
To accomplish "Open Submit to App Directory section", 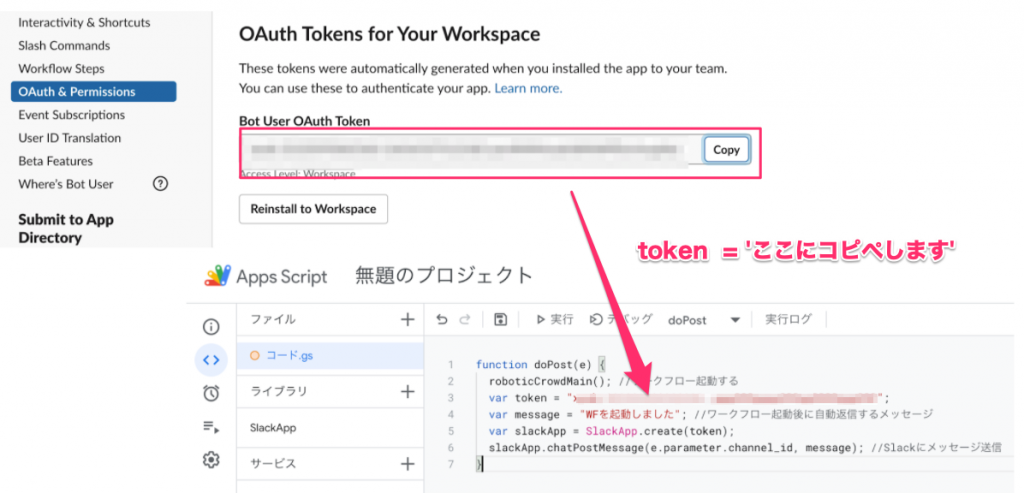I will pos(66,229).
